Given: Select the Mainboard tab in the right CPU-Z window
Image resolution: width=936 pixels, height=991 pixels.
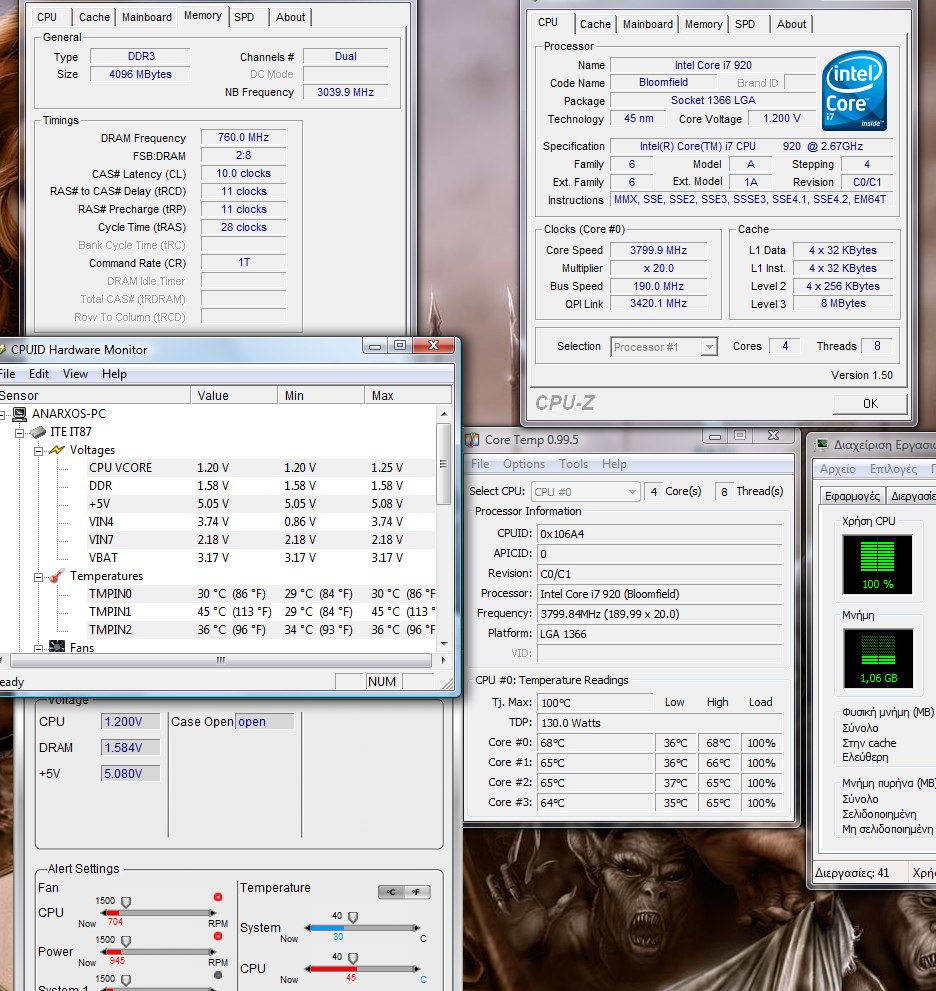Looking at the screenshot, I should (647, 24).
